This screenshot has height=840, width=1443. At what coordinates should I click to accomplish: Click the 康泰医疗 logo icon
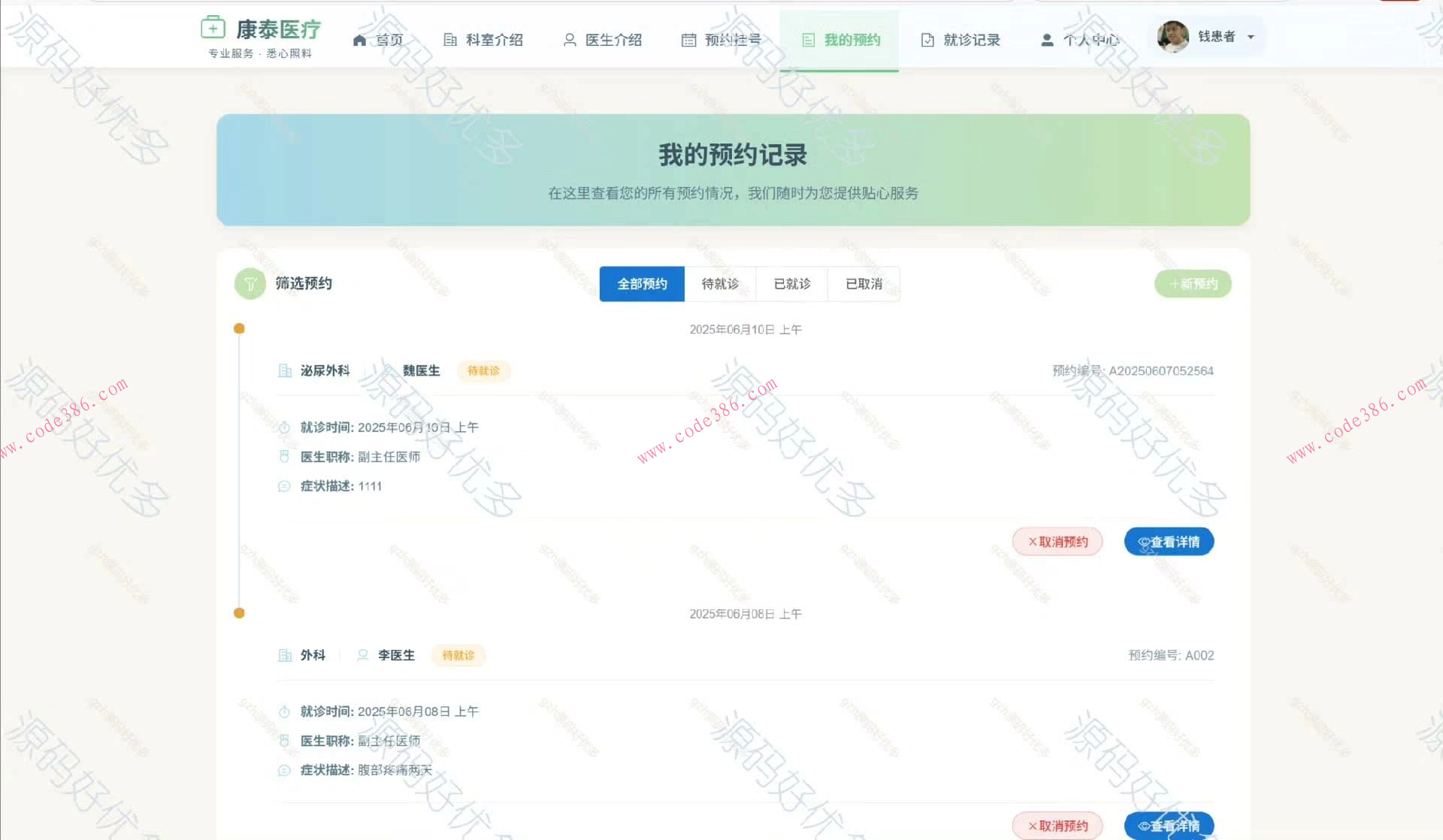(213, 27)
